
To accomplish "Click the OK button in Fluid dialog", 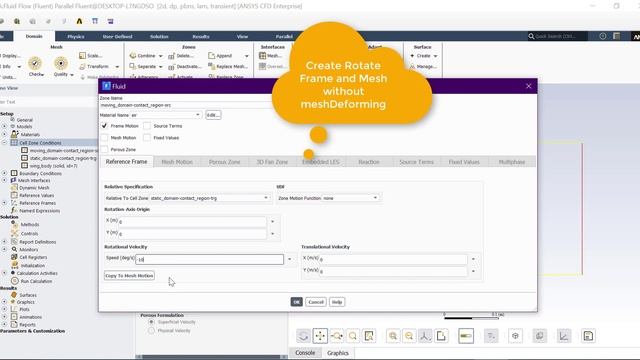I will point(296,302).
